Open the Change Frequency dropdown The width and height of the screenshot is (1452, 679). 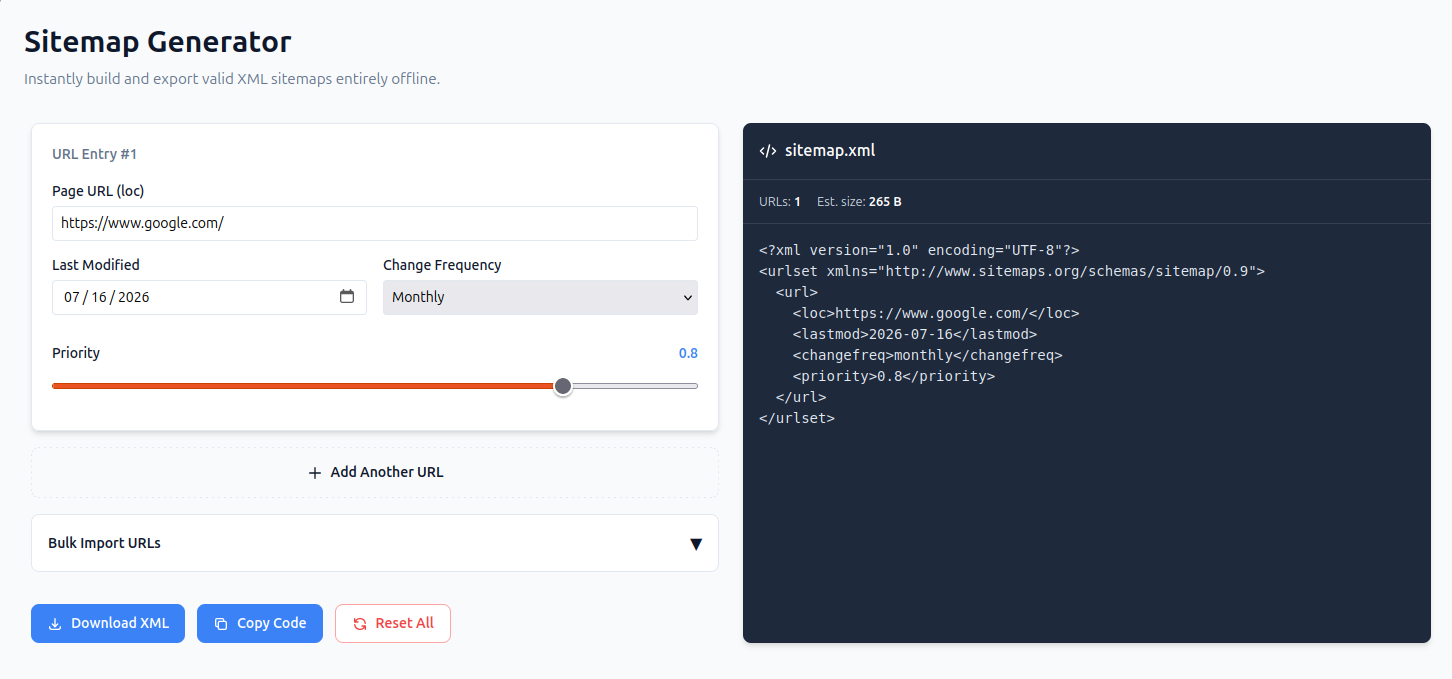(540, 297)
